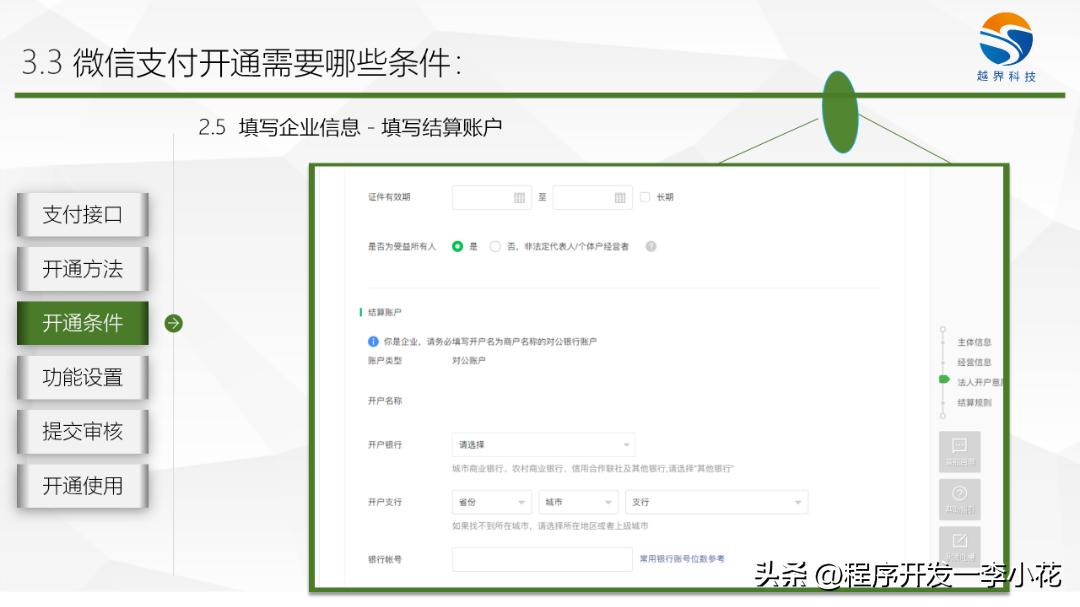Open the 支行 dropdown
1080x607 pixels.
coord(715,501)
